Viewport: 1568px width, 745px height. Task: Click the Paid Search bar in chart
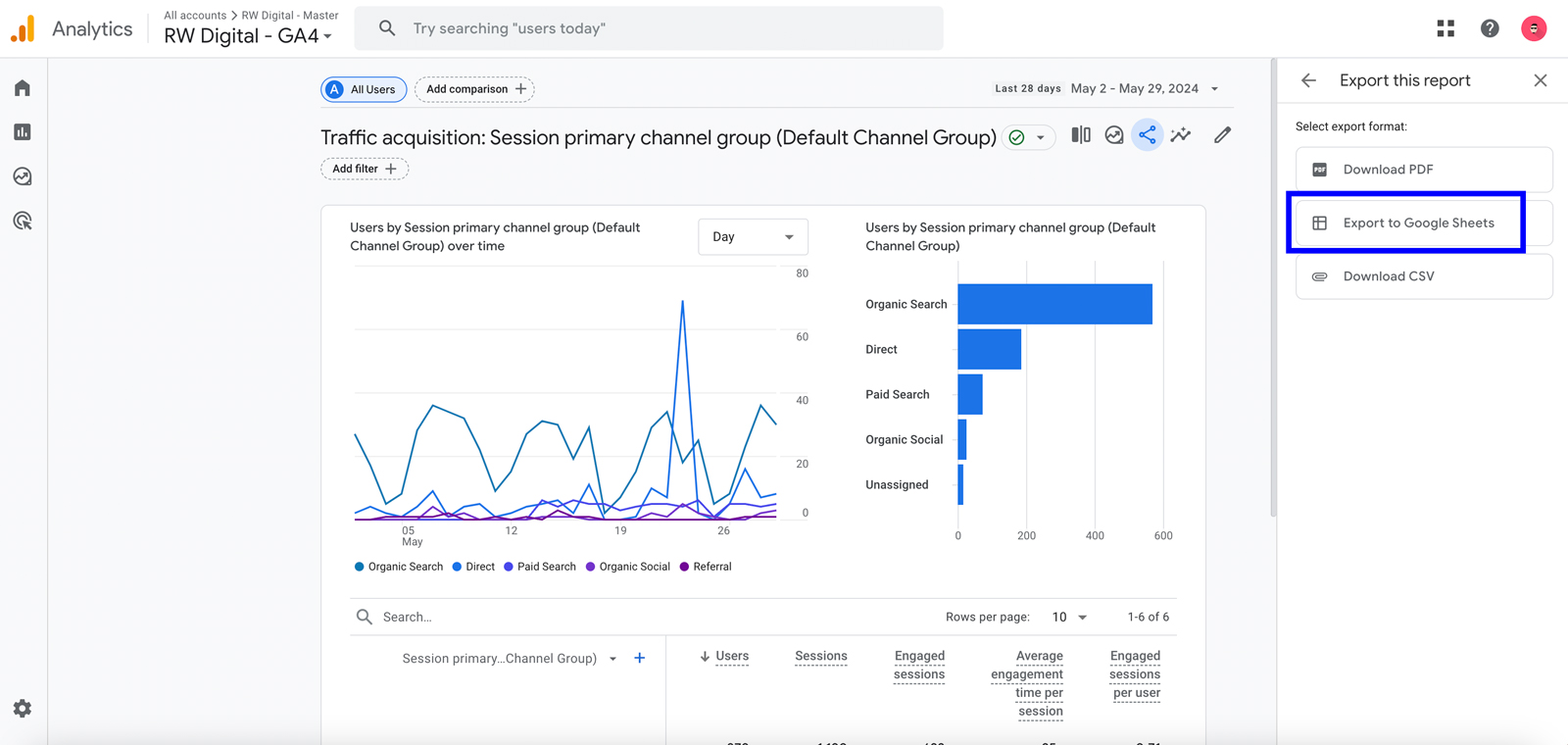tap(970, 394)
